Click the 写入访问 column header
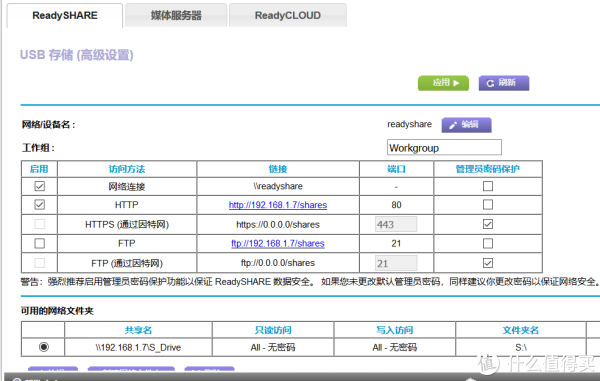 point(395,330)
